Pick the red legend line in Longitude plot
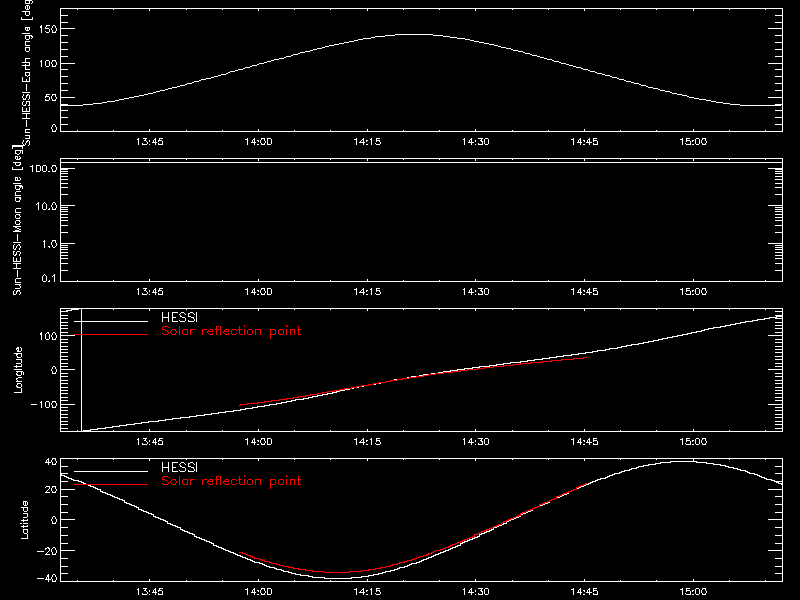Viewport: 800px width, 600px height. (111, 335)
